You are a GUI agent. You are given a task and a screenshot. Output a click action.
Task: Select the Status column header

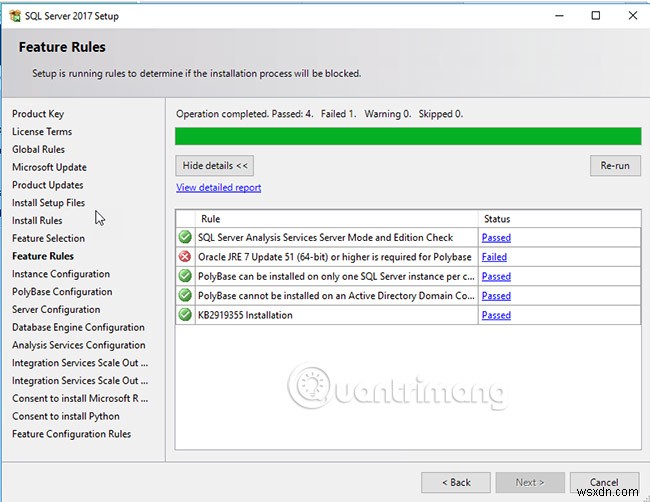[x=559, y=219]
